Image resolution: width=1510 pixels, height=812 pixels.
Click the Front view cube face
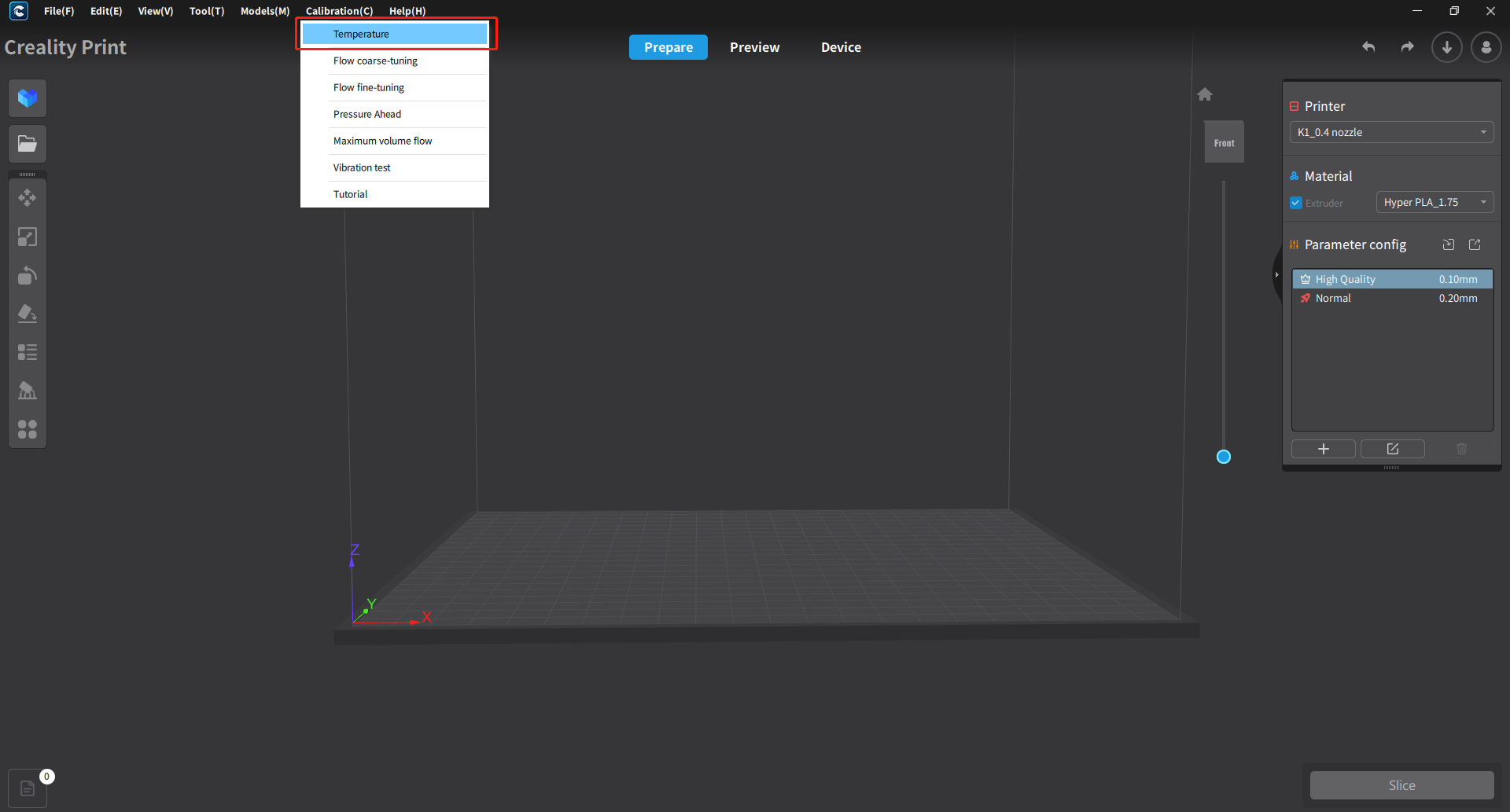coord(1225,142)
